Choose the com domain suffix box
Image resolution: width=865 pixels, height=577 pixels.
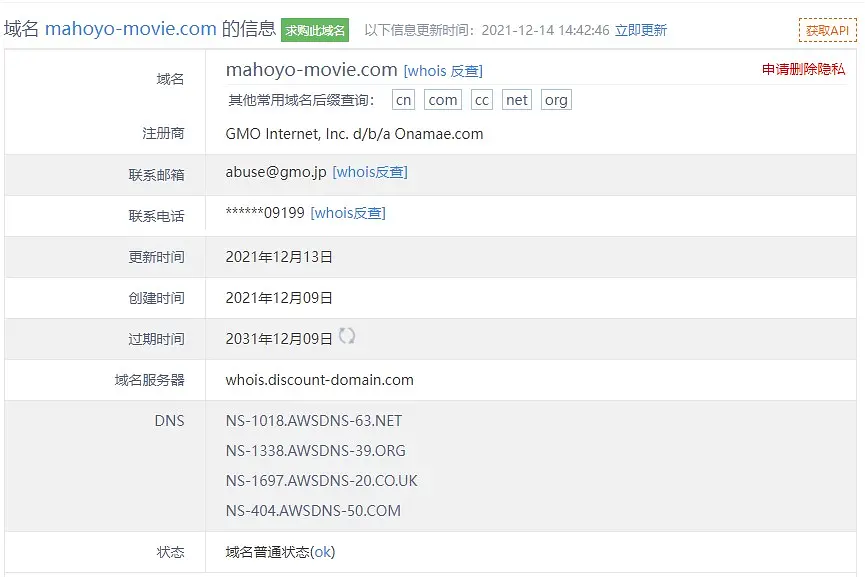(x=442, y=100)
